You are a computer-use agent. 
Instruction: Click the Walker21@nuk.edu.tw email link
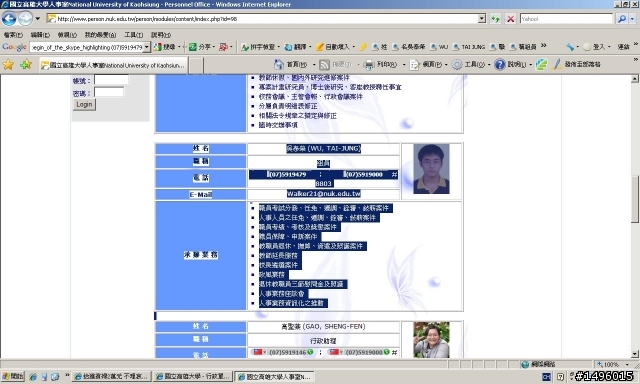324,194
